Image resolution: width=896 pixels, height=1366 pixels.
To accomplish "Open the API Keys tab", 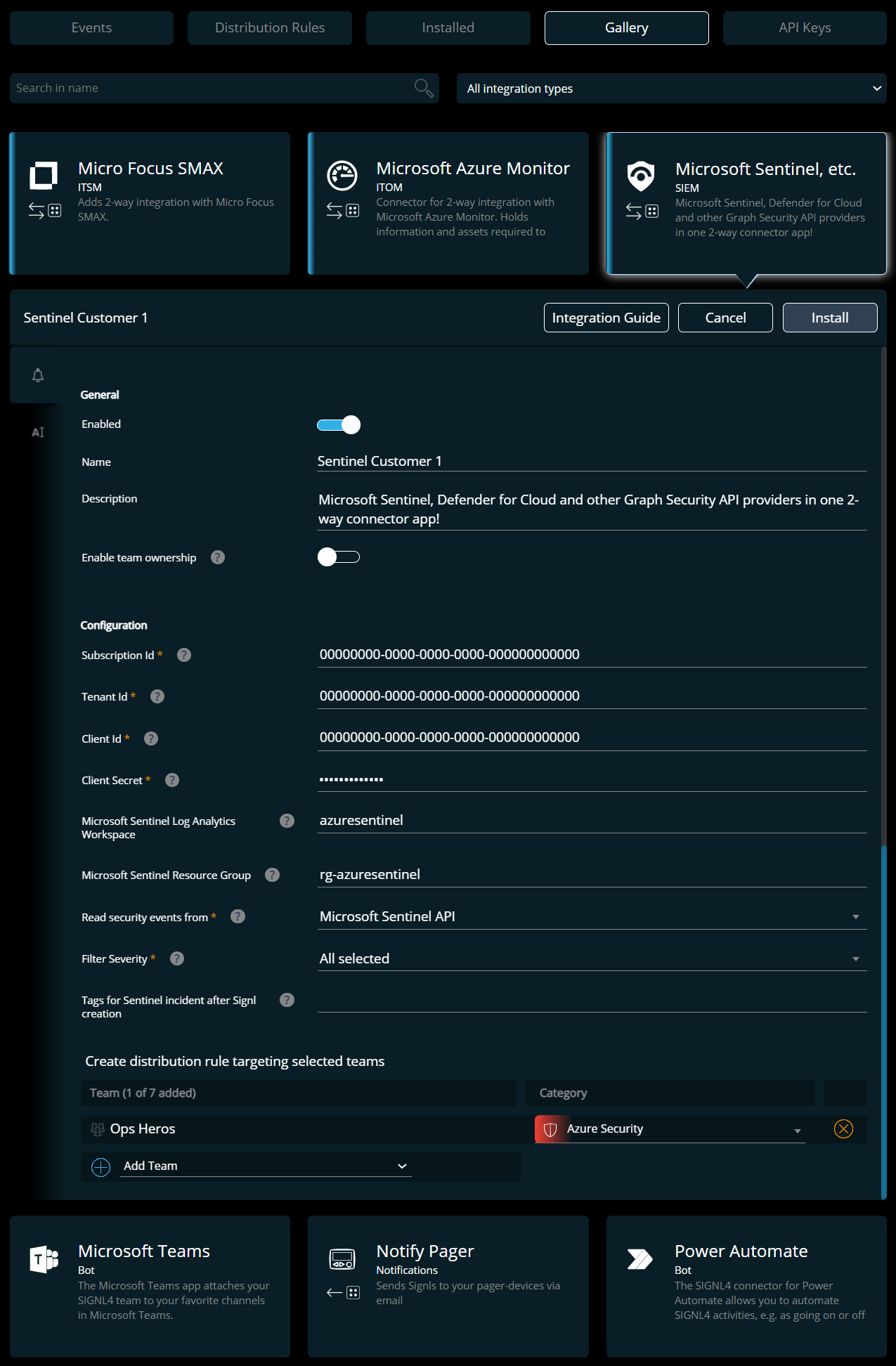I will pos(805,27).
